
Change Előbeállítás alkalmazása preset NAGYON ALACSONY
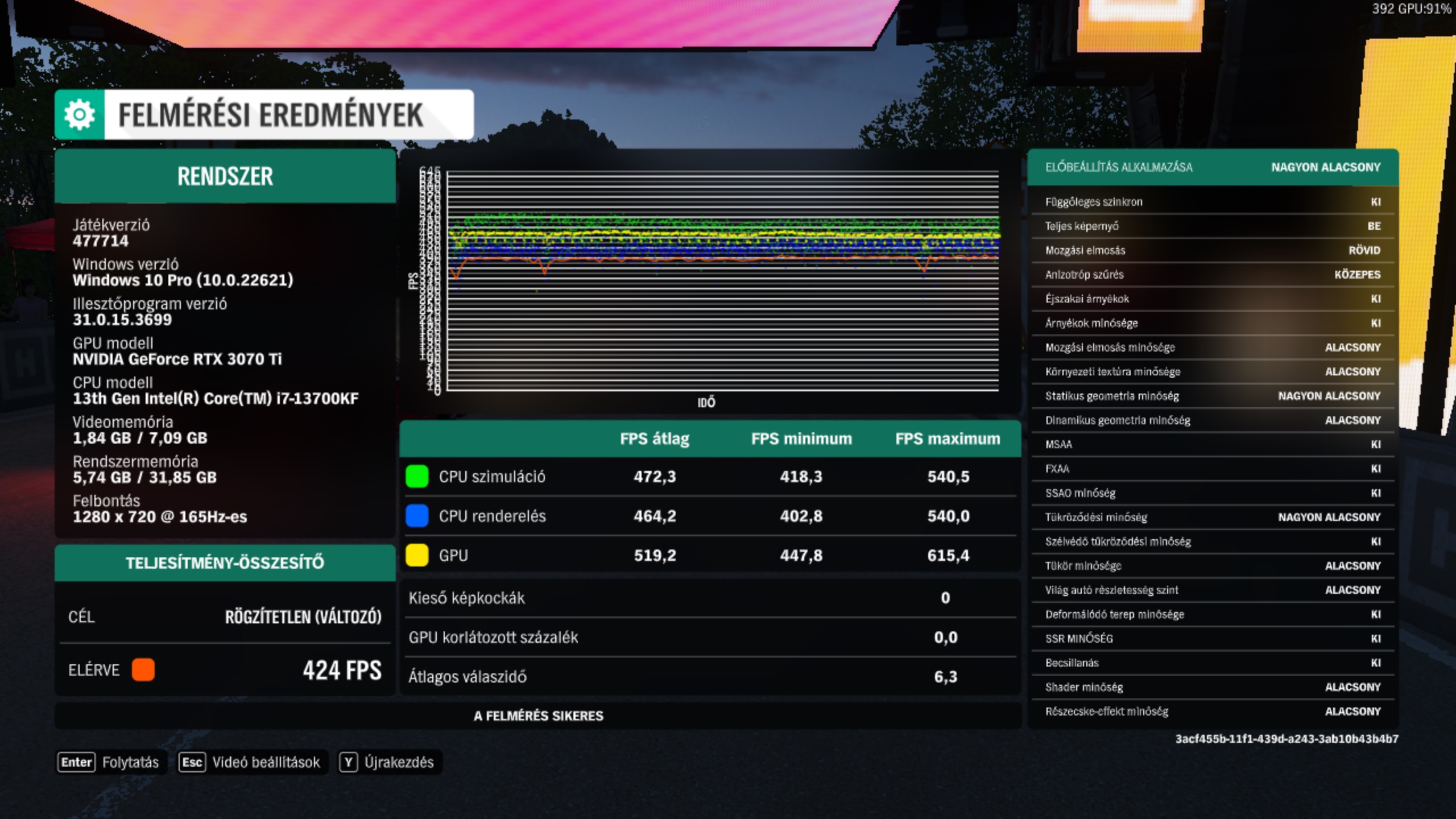(1325, 167)
